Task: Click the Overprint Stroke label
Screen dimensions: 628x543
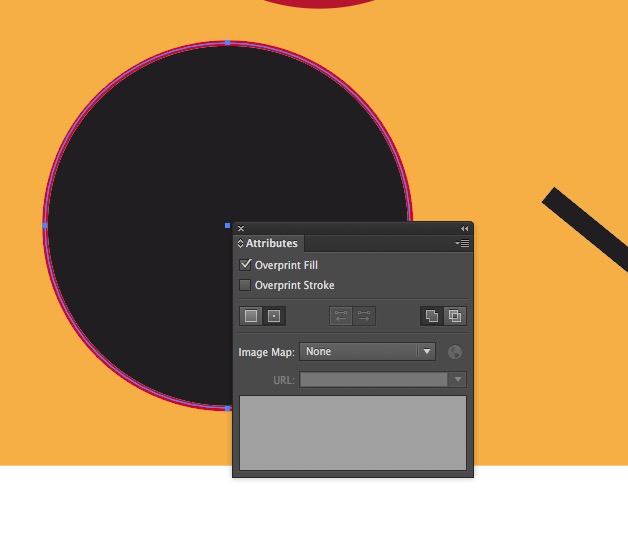Action: (294, 285)
